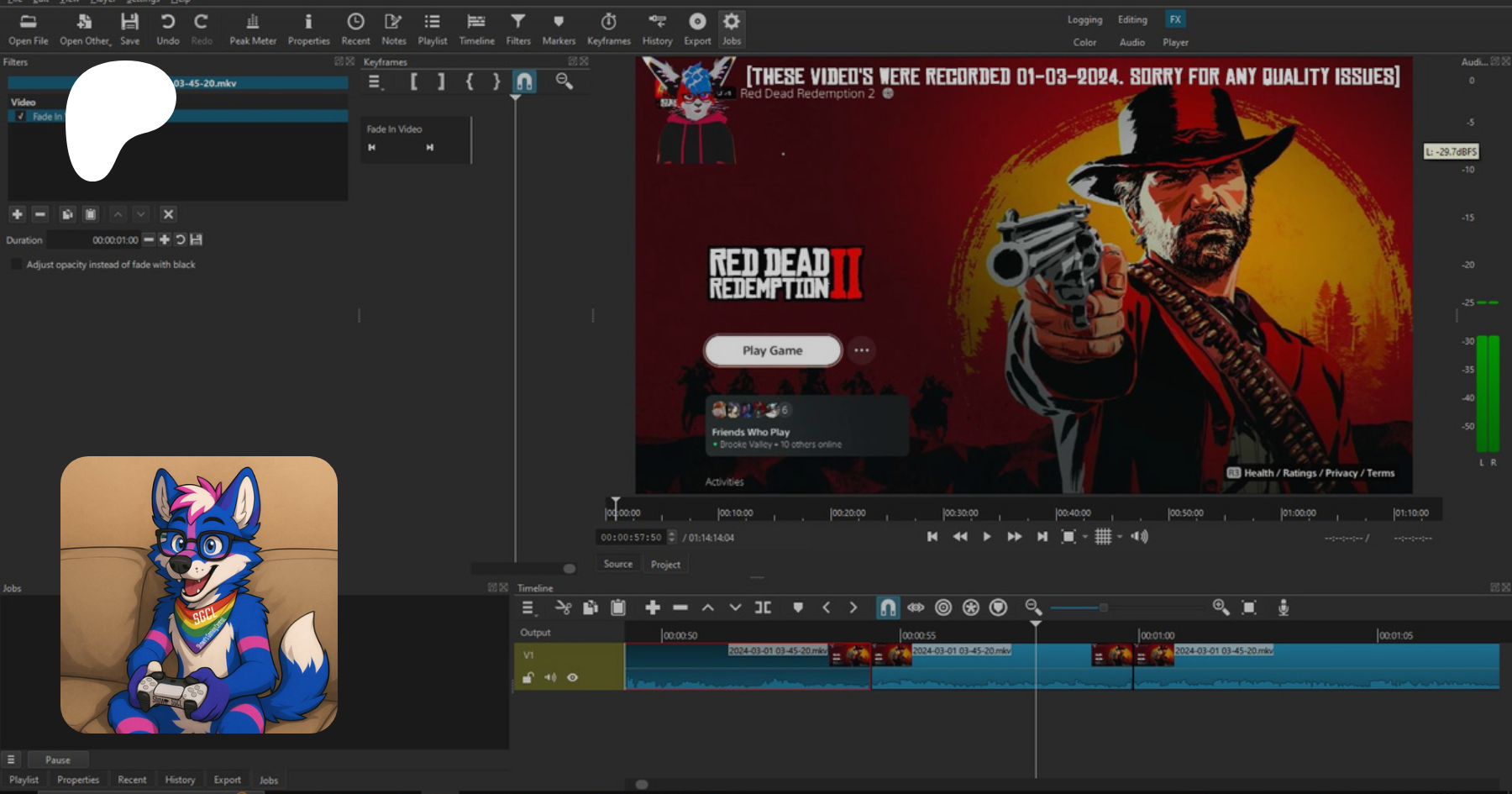Viewport: 1512px width, 794px height.
Task: Open the Timeline hamburger menu
Action: (x=528, y=607)
